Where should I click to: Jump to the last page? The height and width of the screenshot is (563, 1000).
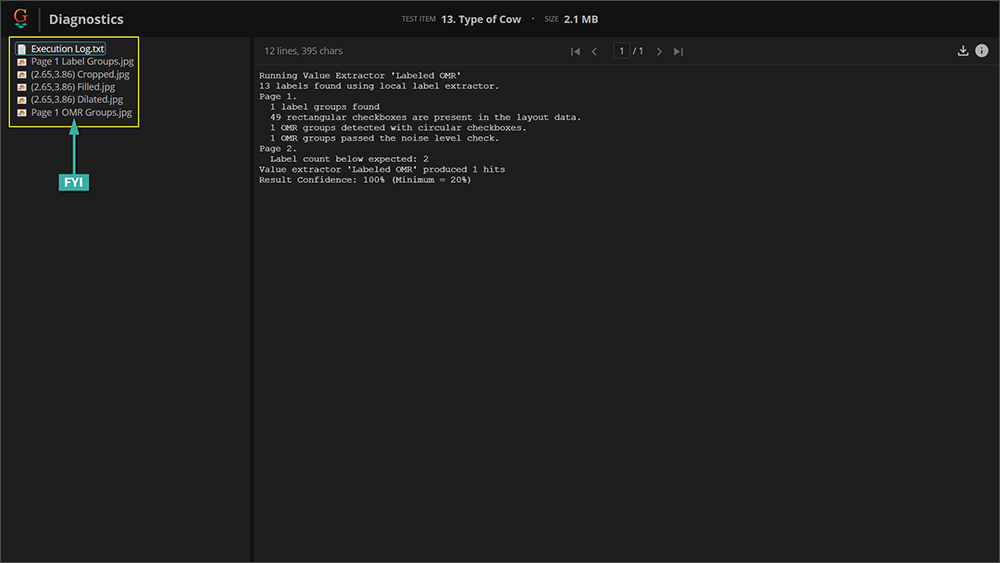(678, 51)
